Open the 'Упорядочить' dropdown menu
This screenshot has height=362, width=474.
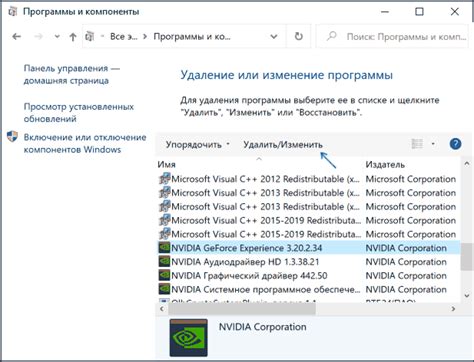pos(197,145)
